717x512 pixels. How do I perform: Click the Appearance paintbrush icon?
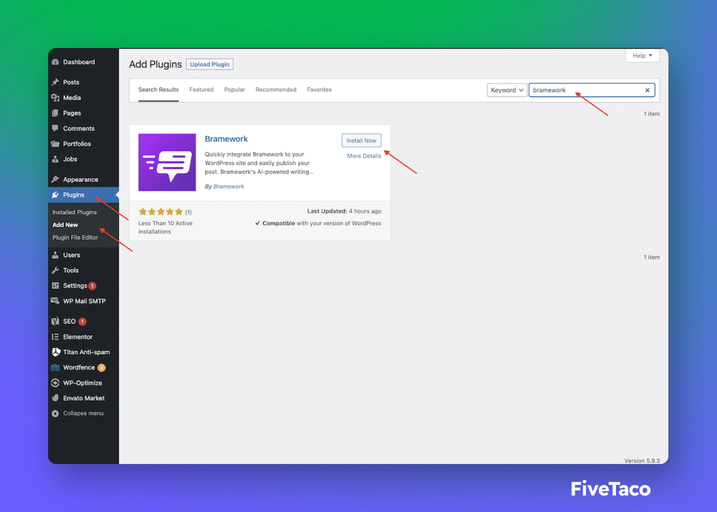point(55,179)
